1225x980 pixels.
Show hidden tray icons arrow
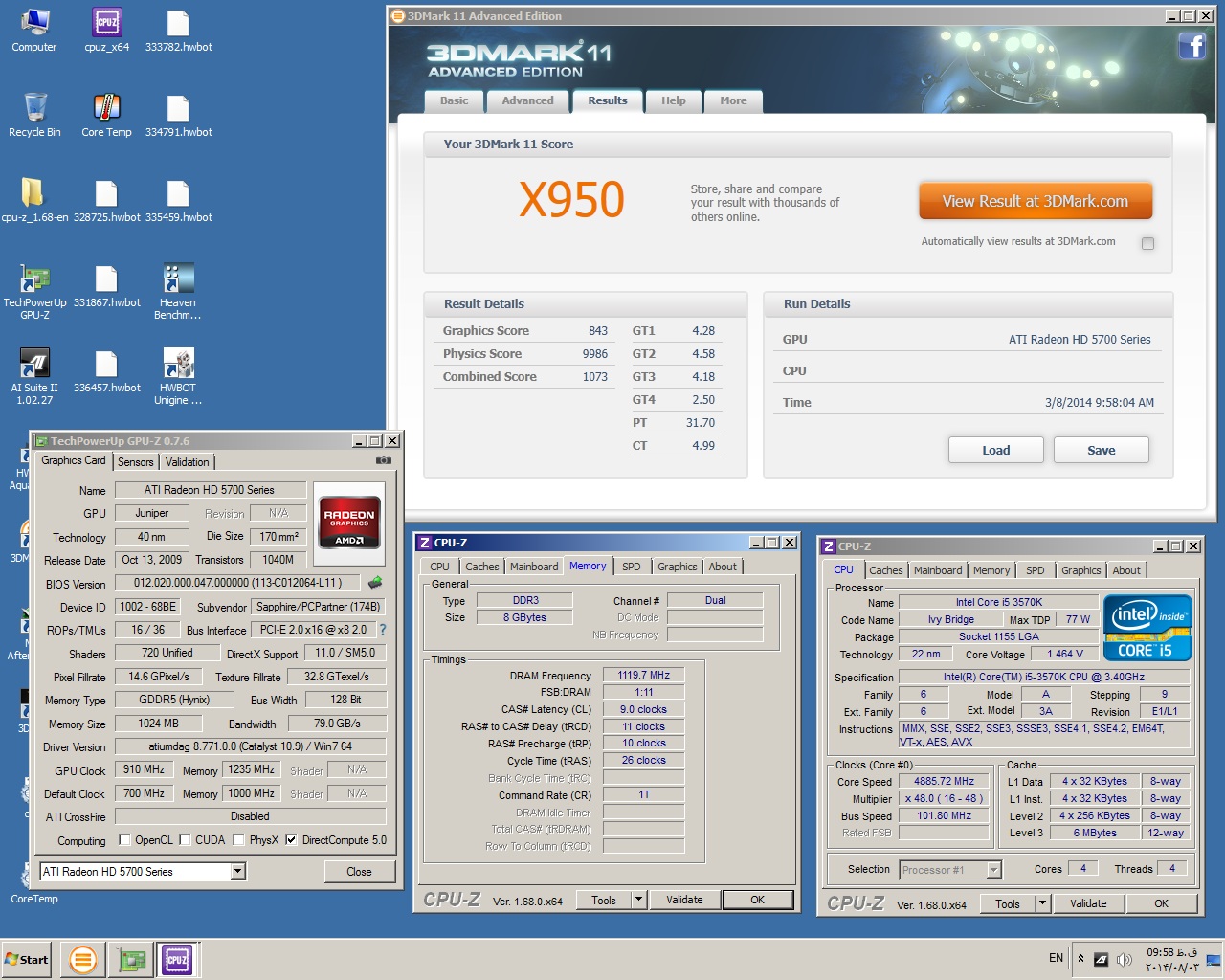click(x=1080, y=958)
